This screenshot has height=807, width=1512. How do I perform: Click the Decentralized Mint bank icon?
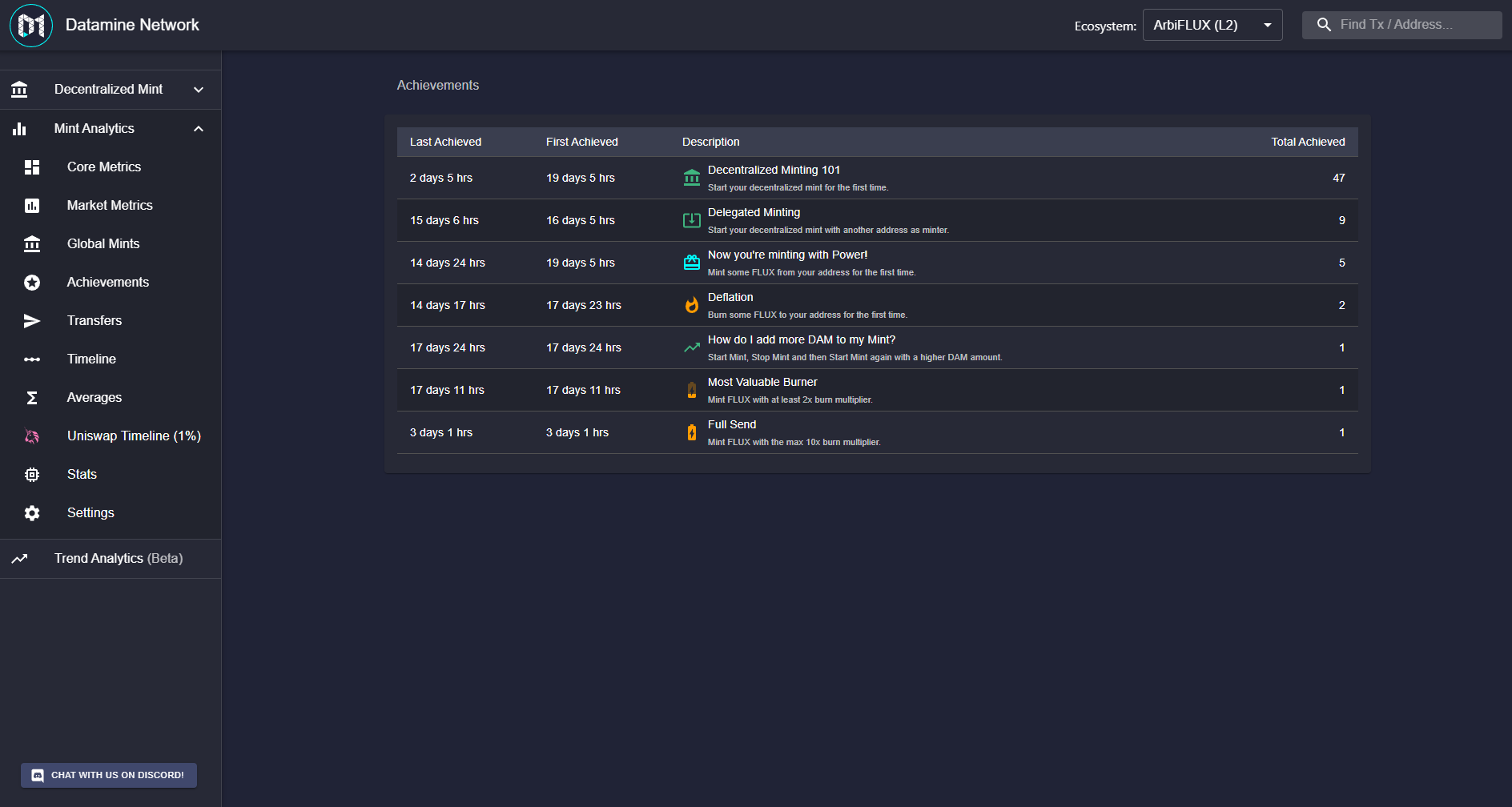19,90
